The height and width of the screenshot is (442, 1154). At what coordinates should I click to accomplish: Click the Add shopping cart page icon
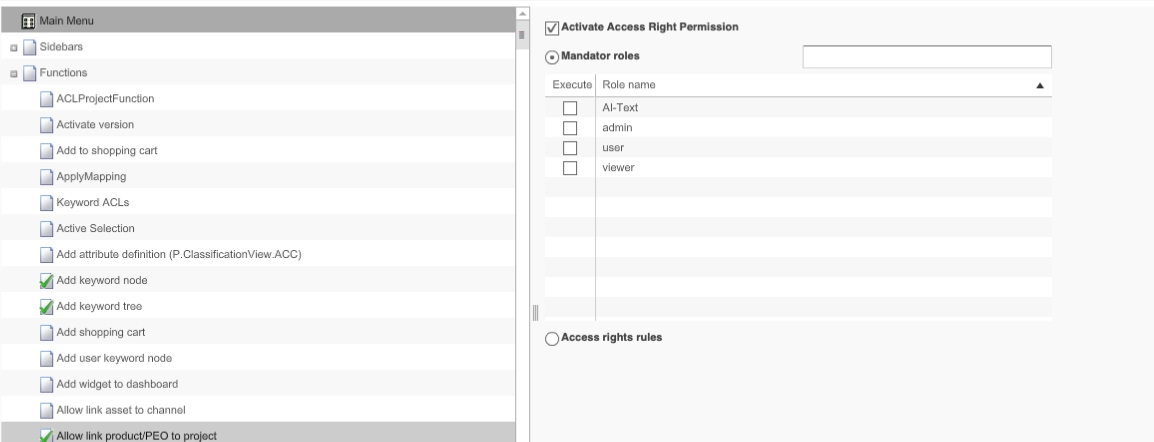[x=46, y=332]
